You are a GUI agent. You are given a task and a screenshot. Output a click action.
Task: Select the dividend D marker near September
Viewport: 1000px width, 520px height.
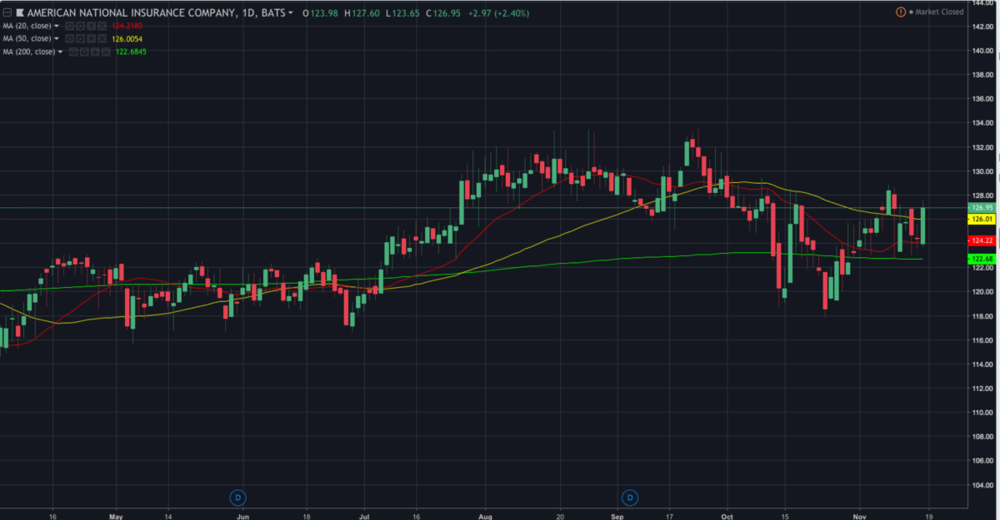pos(630,497)
